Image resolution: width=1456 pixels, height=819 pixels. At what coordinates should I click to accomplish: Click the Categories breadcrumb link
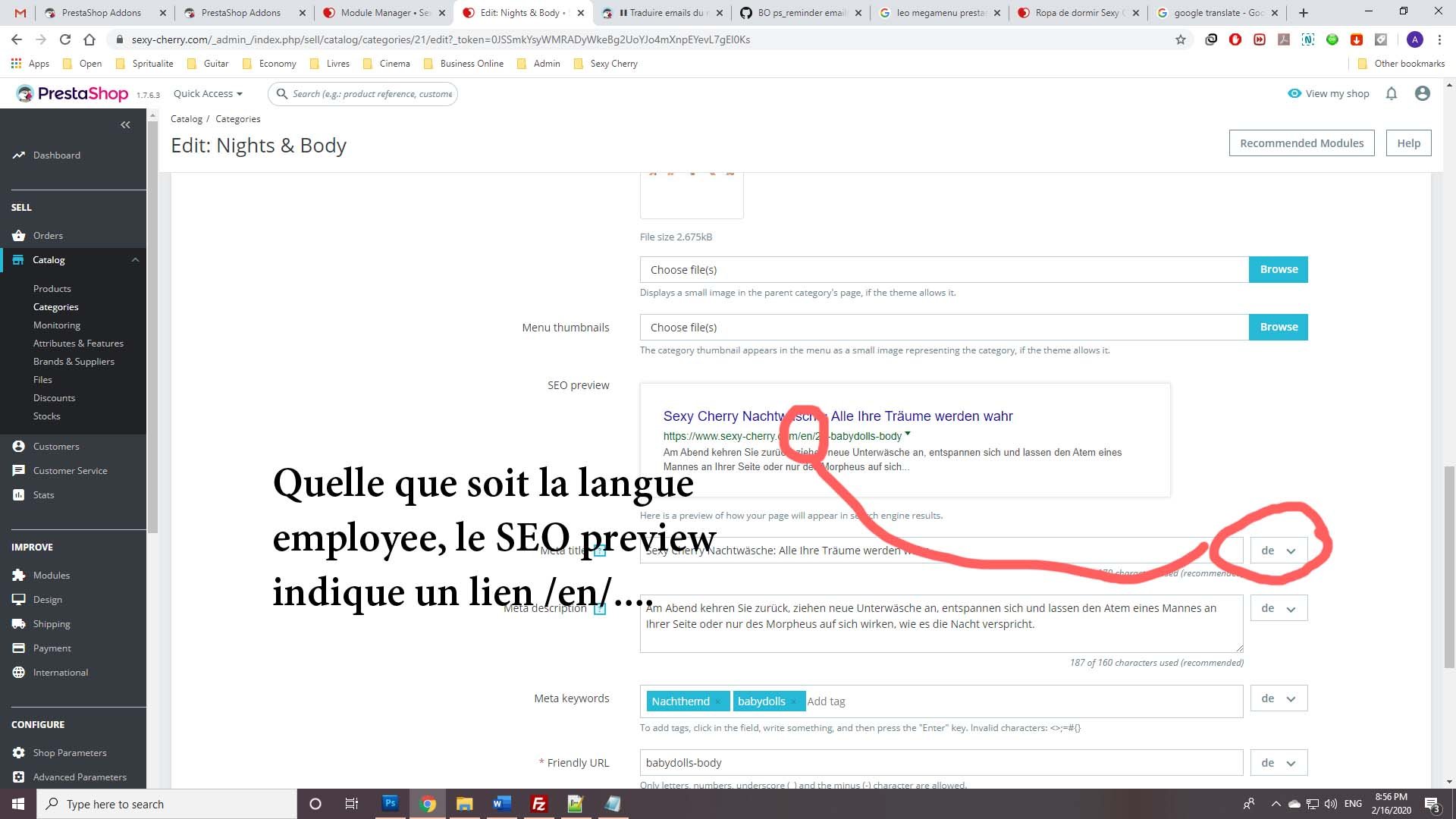237,118
